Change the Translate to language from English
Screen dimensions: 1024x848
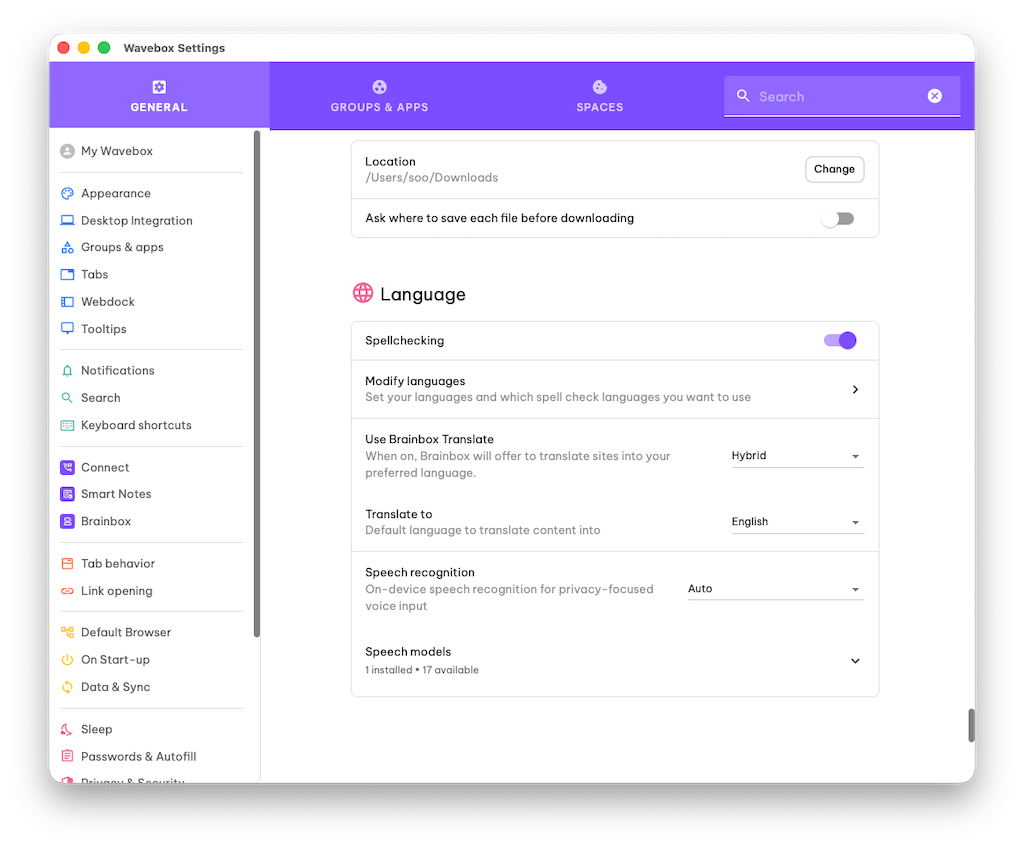click(x=797, y=521)
